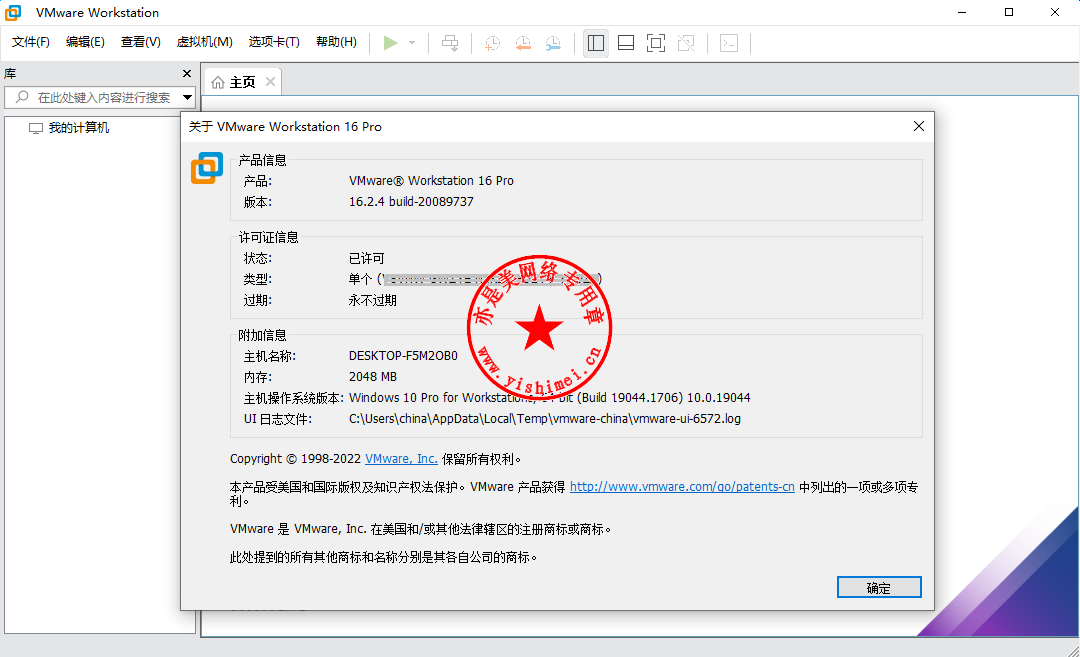Toggle the thumbnail bar view icon
Screen dimensions: 1080x657
click(626, 43)
